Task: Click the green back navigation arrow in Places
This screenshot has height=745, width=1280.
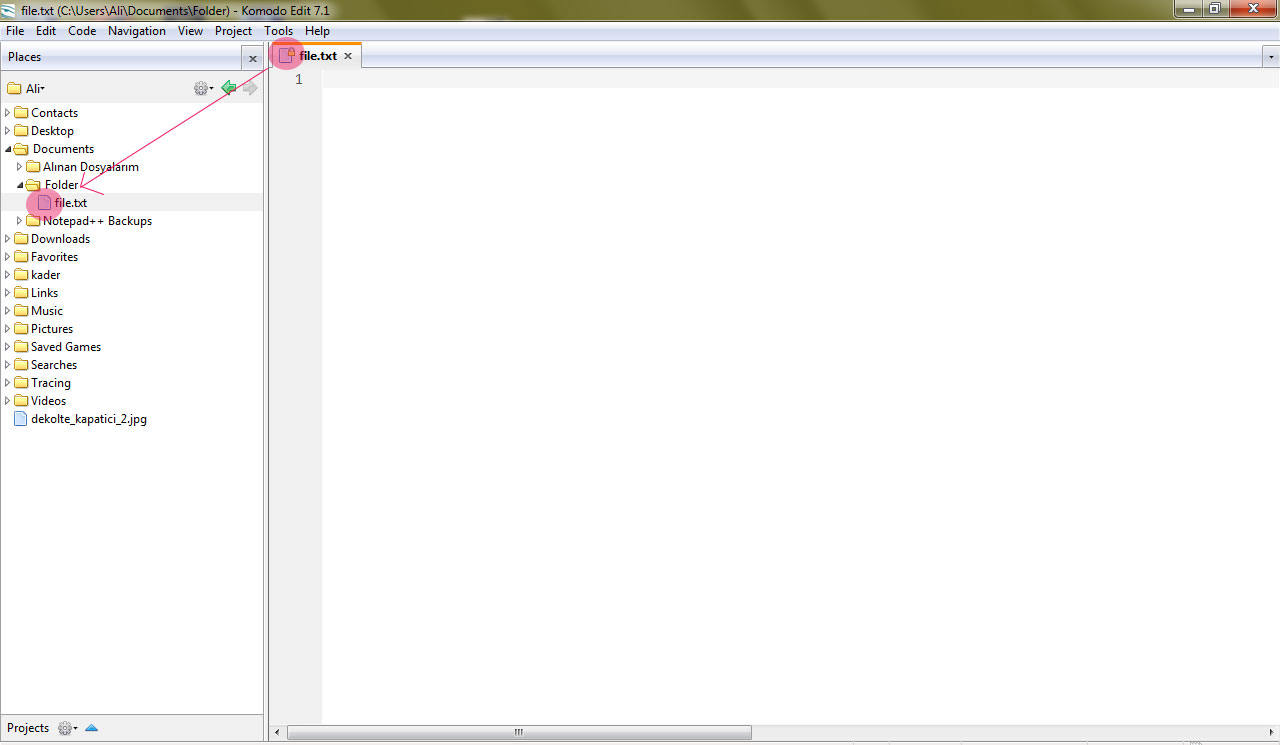Action: (x=229, y=88)
